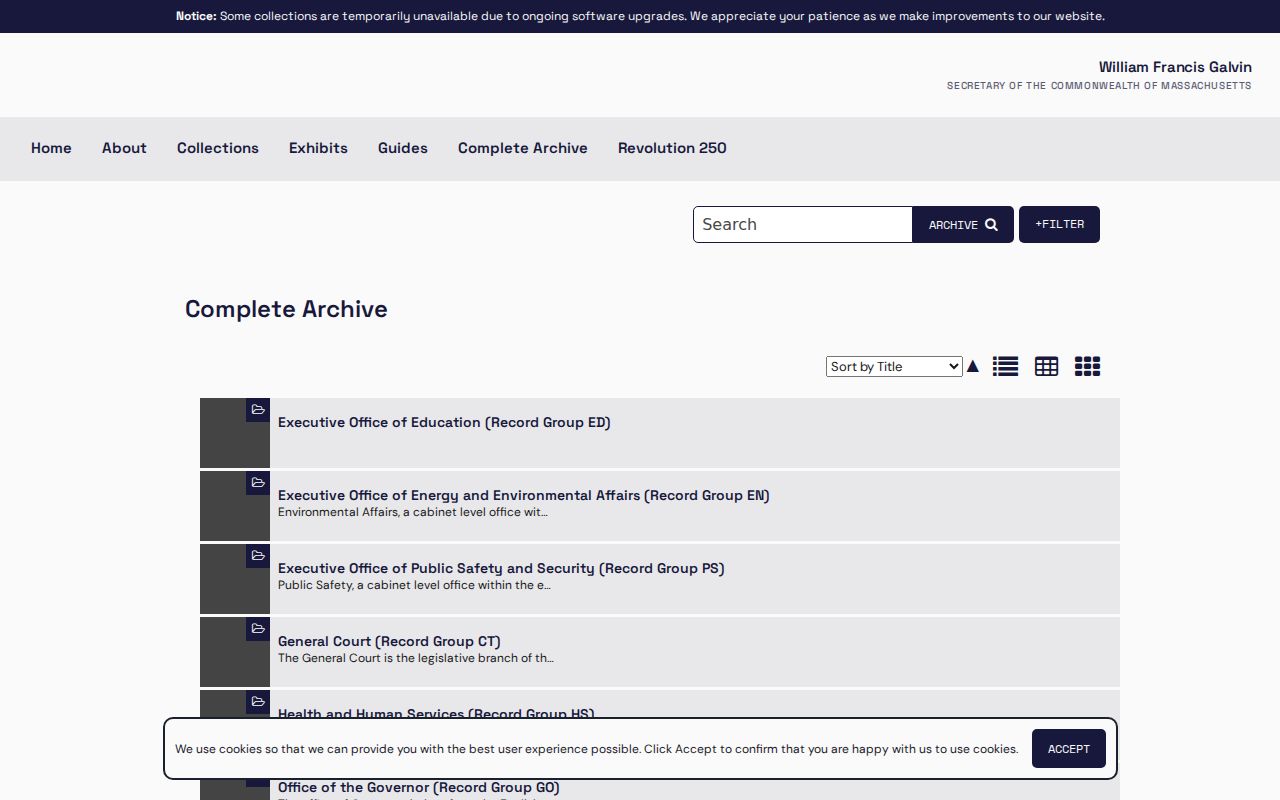Open Revolution 250 menu item
The image size is (1280, 800).
pos(672,148)
